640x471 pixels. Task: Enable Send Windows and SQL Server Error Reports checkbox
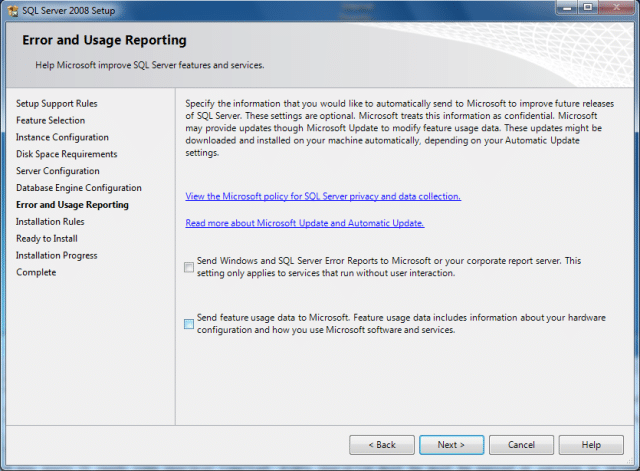point(189,267)
